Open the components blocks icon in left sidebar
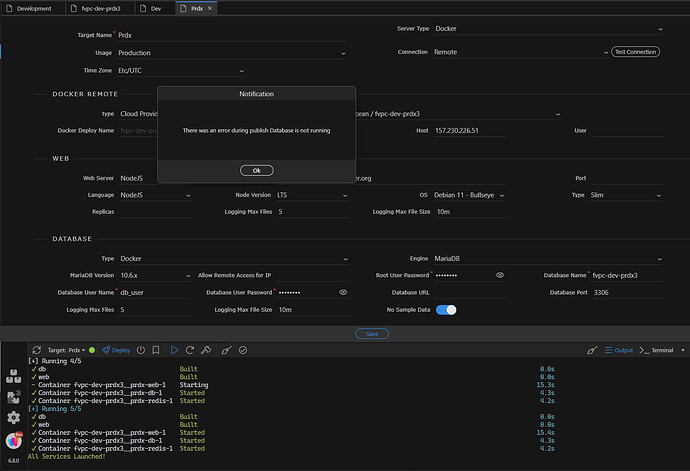This screenshot has width=690, height=471. 14,397
